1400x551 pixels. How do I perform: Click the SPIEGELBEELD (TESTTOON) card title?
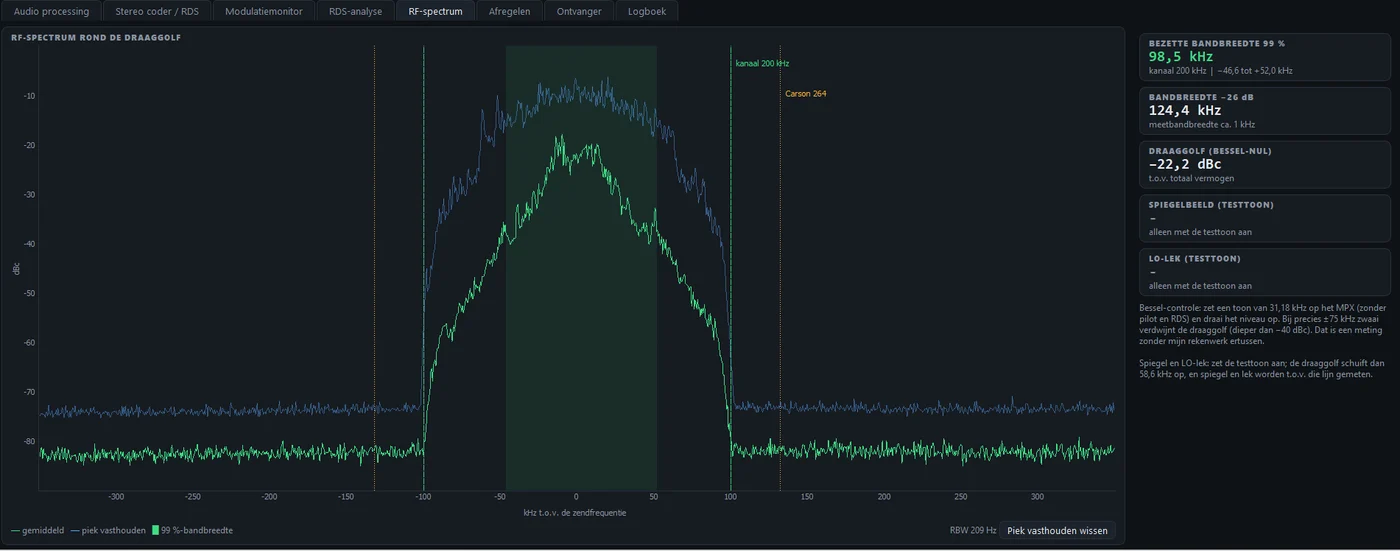pos(1211,205)
